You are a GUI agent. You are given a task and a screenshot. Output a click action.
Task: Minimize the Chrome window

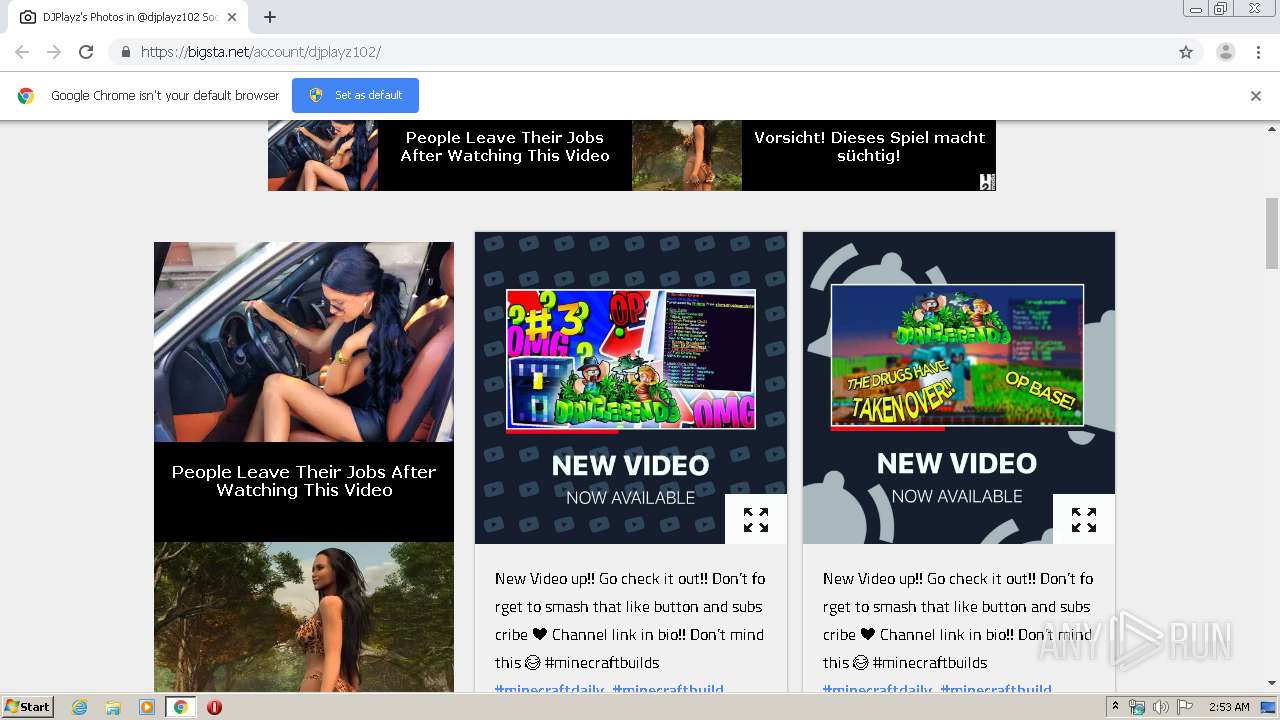(1195, 9)
